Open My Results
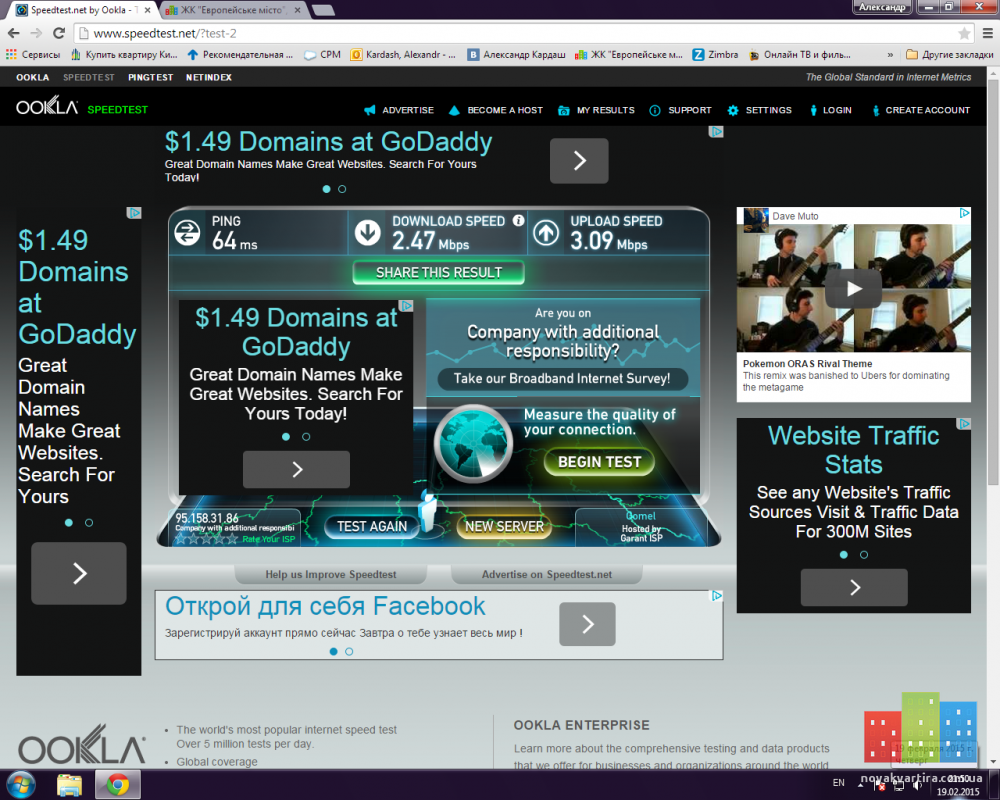This screenshot has width=1000, height=800. coord(596,110)
